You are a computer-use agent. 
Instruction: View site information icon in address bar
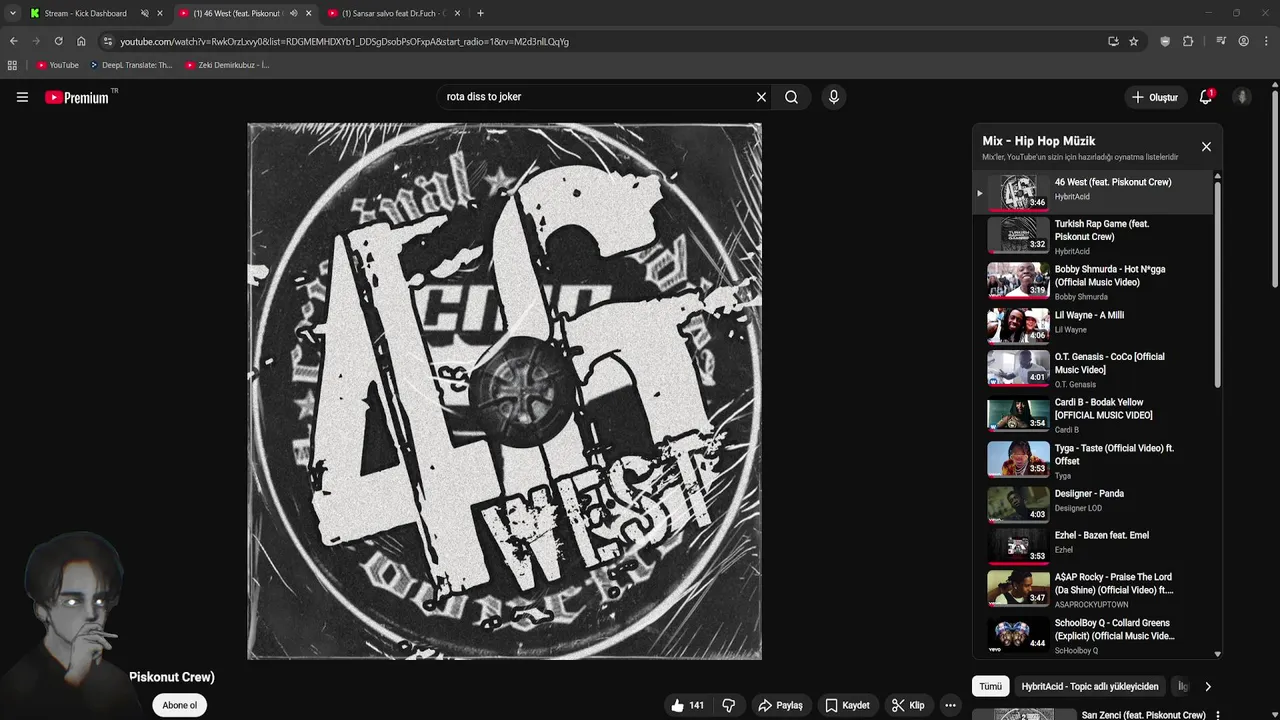tap(107, 41)
